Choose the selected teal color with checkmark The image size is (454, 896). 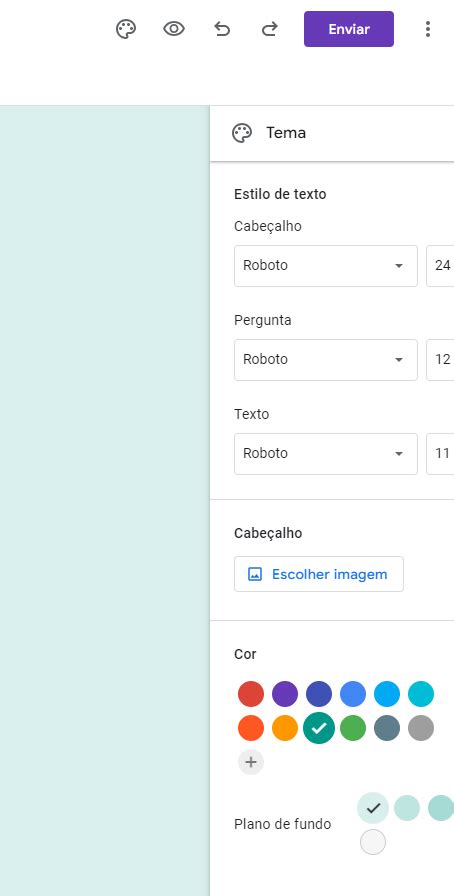(319, 728)
